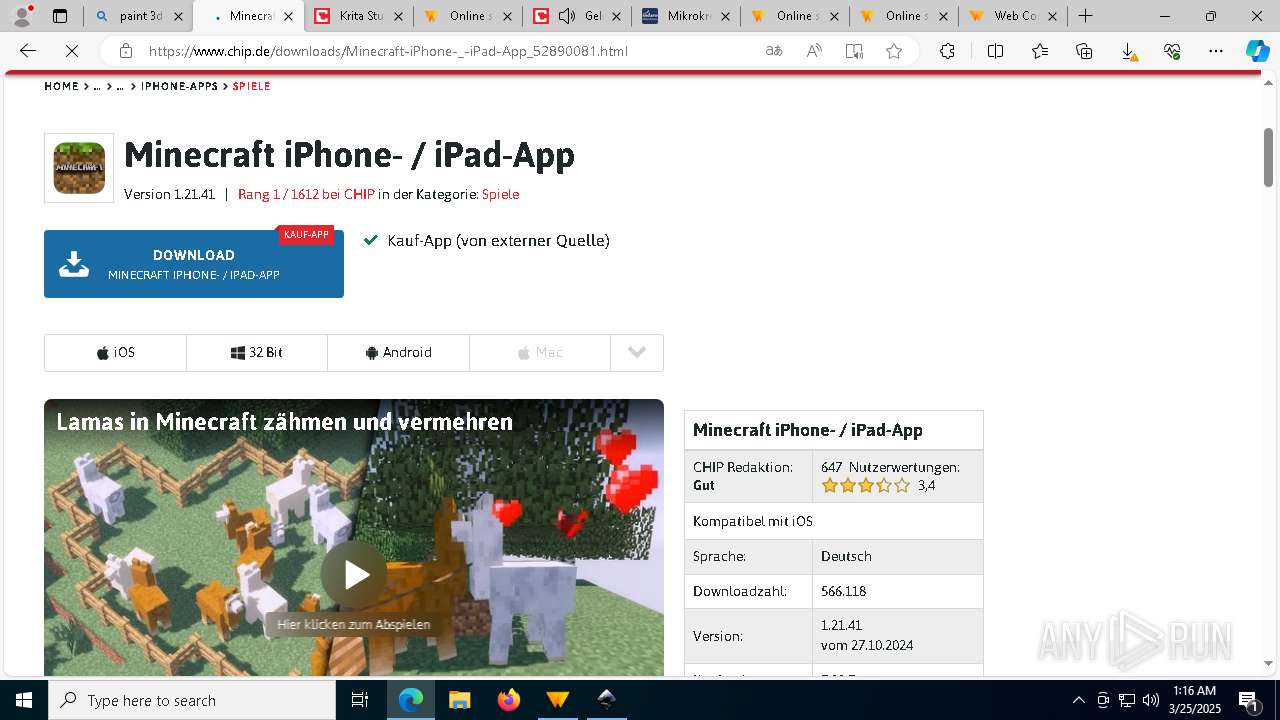Switch to the Mikrokr tab
This screenshot has width=1280, height=720.
click(x=685, y=16)
